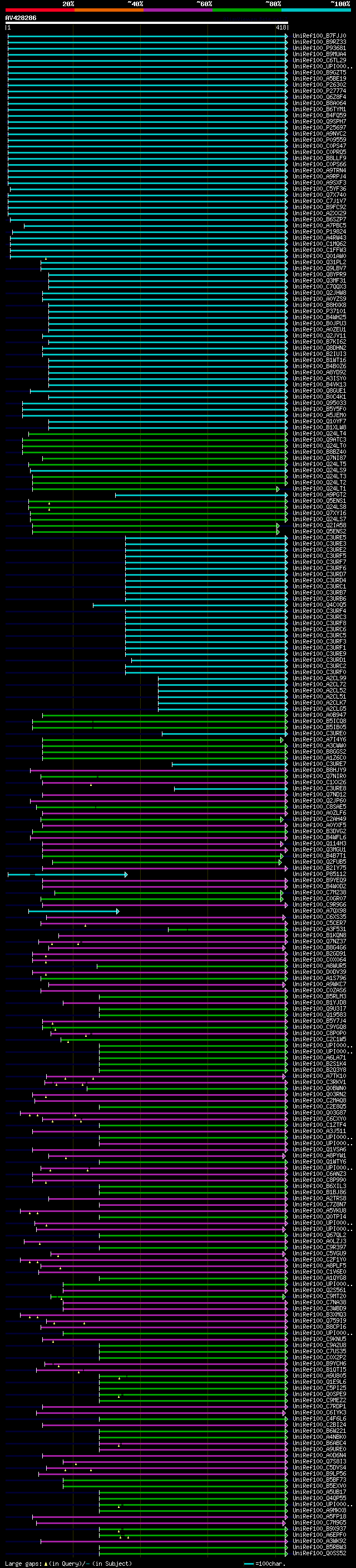
Task: Click the label UniRef100_A3F531
Action: [319, 929]
